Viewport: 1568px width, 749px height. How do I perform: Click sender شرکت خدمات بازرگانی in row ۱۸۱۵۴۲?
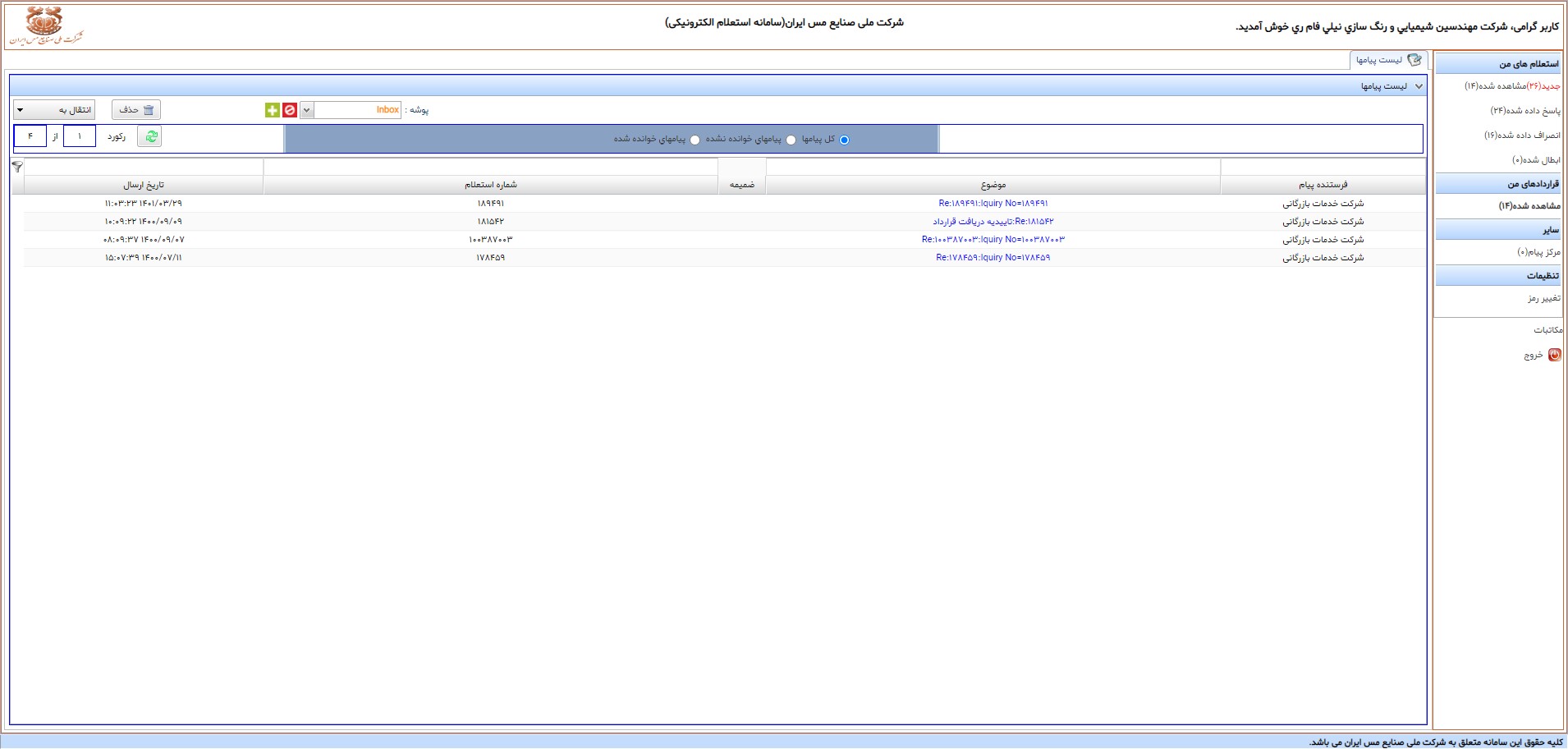click(x=1323, y=221)
